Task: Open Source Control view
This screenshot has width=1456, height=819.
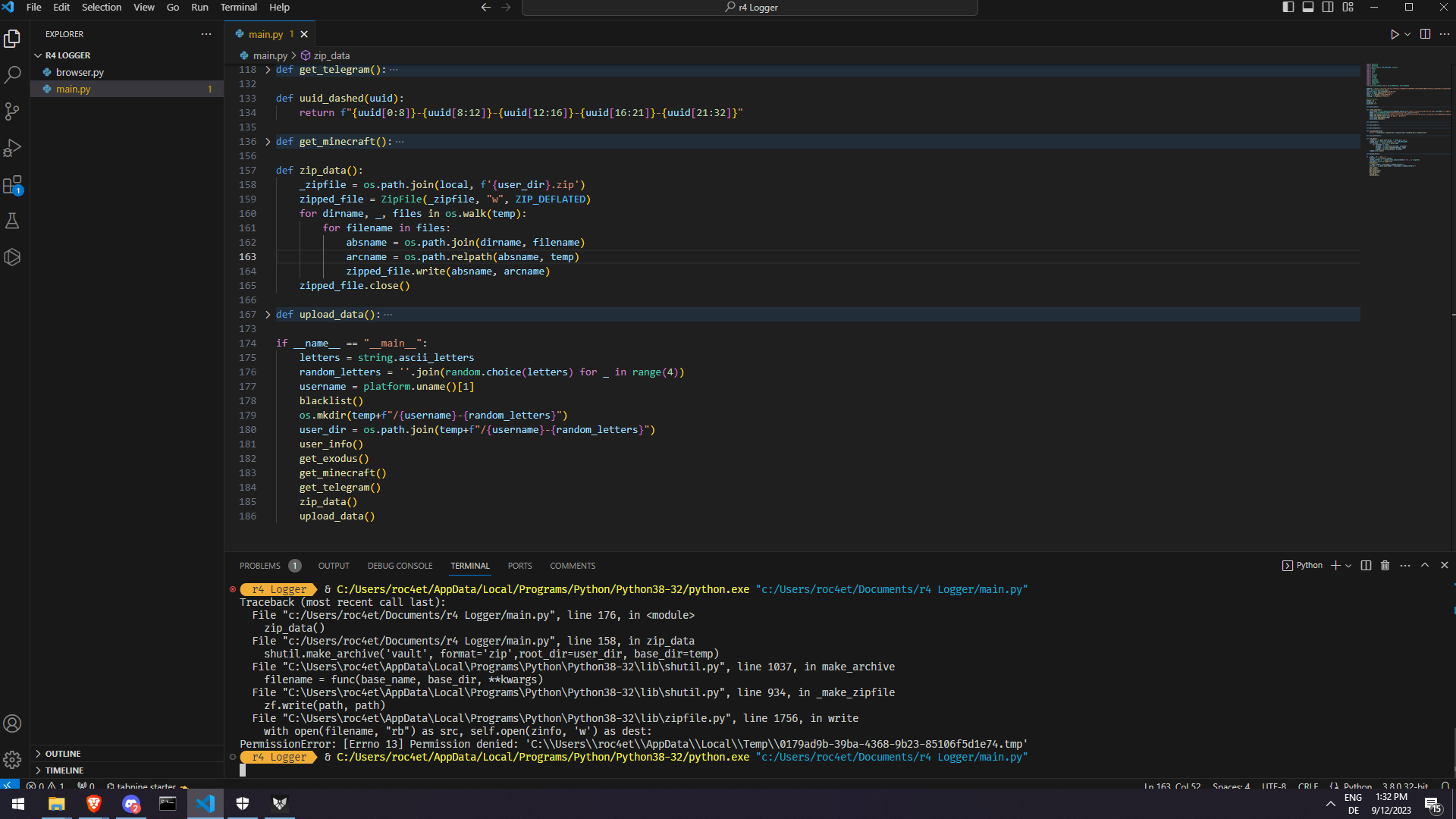Action: point(12,111)
